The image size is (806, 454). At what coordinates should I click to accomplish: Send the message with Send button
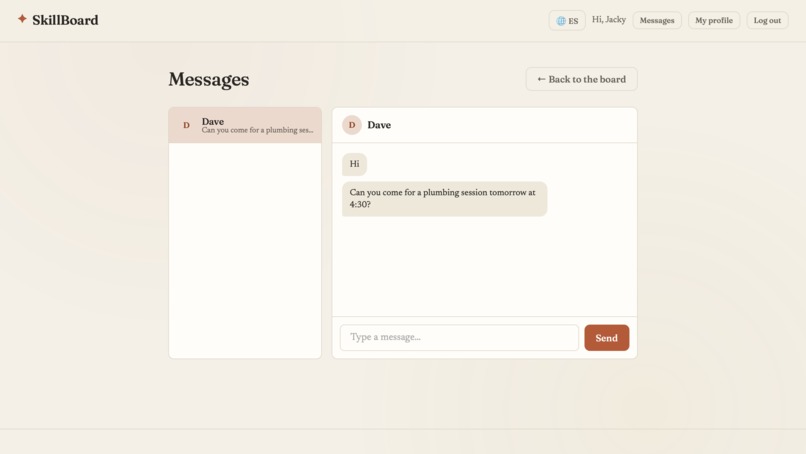click(x=607, y=338)
